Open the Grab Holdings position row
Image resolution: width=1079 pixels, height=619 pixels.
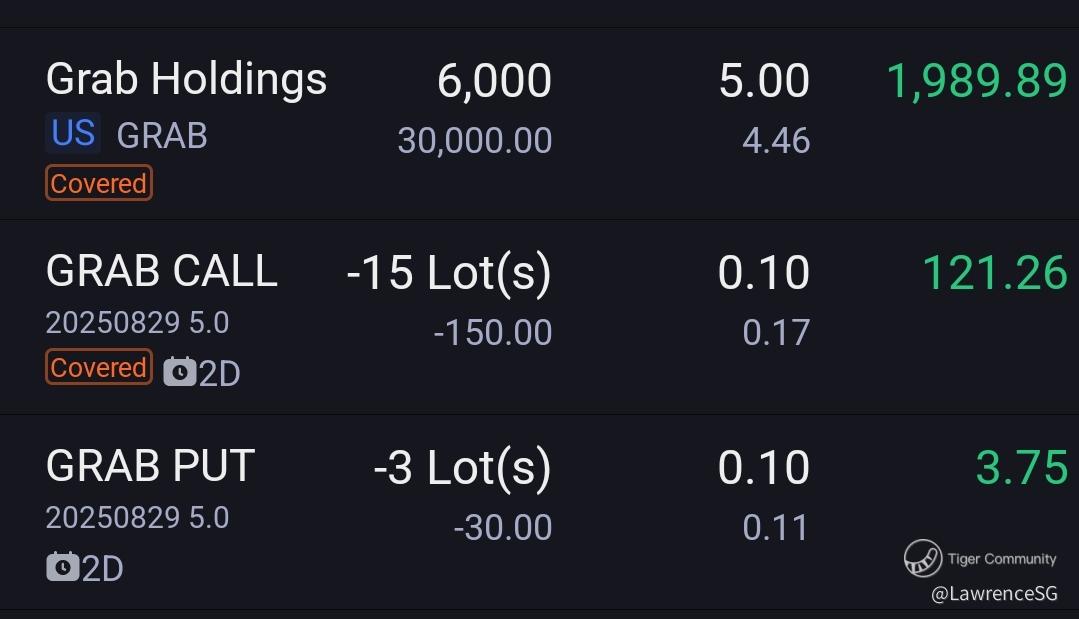click(x=540, y=124)
